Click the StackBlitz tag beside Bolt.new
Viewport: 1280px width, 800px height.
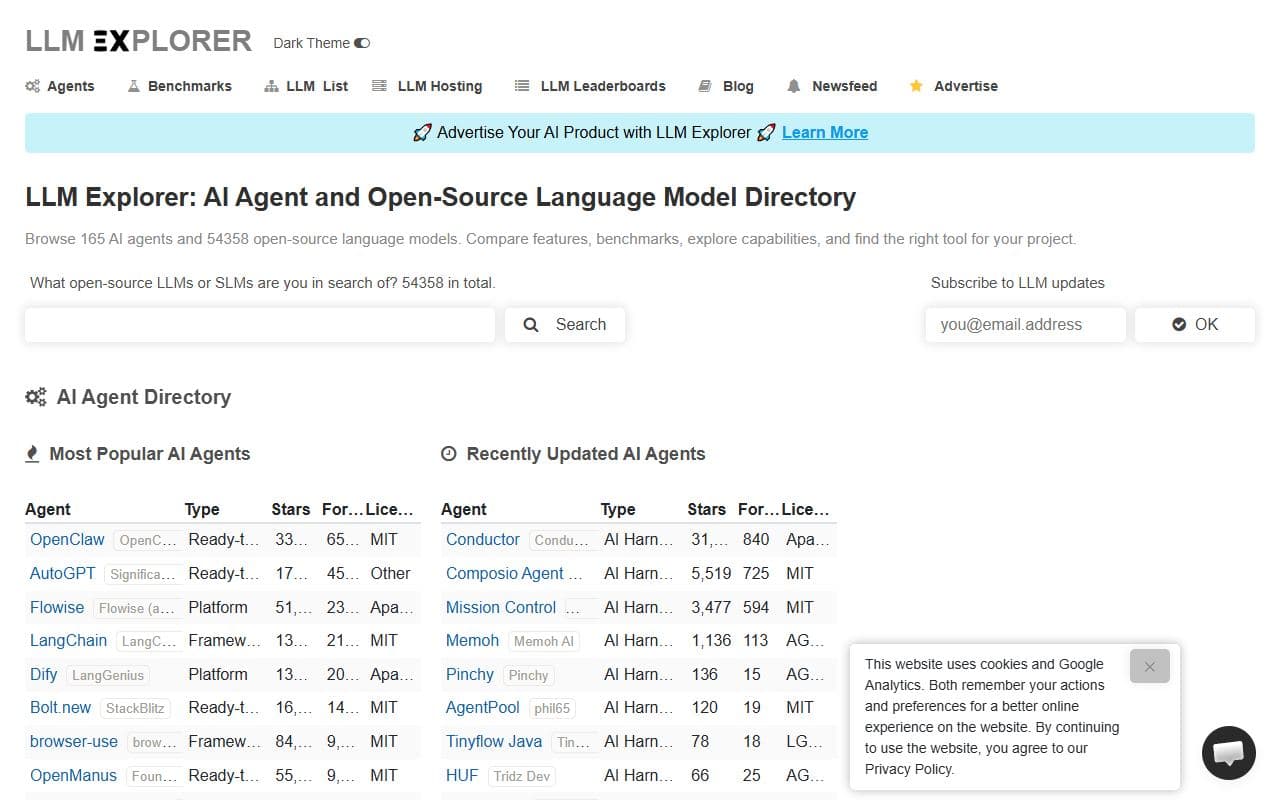pyautogui.click(x=135, y=708)
